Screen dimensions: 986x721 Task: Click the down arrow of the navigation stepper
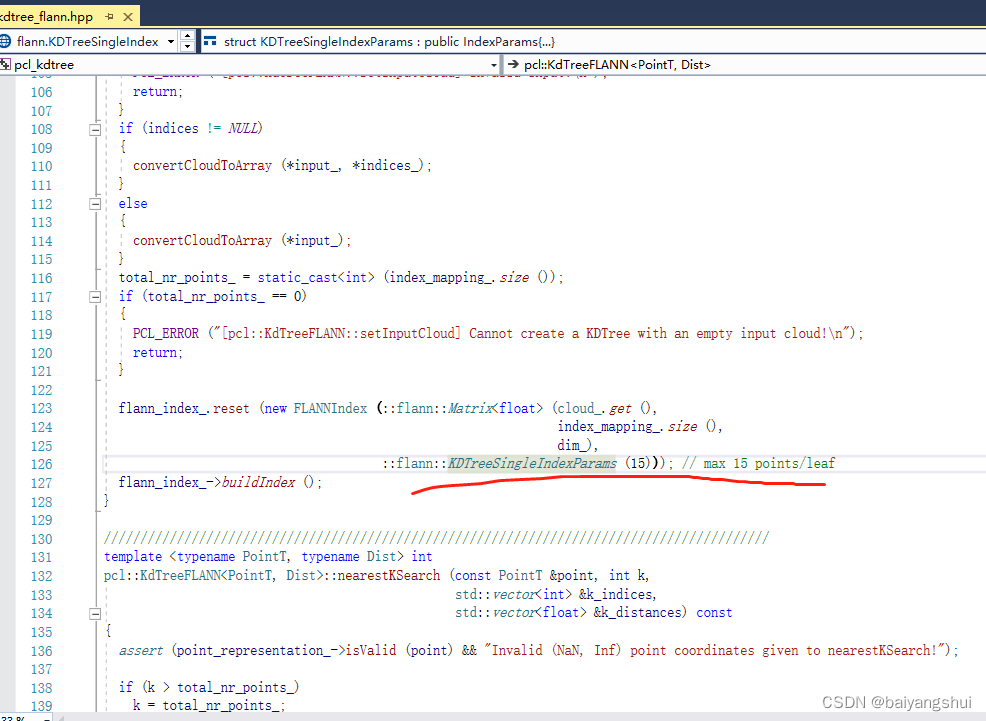coord(187,47)
